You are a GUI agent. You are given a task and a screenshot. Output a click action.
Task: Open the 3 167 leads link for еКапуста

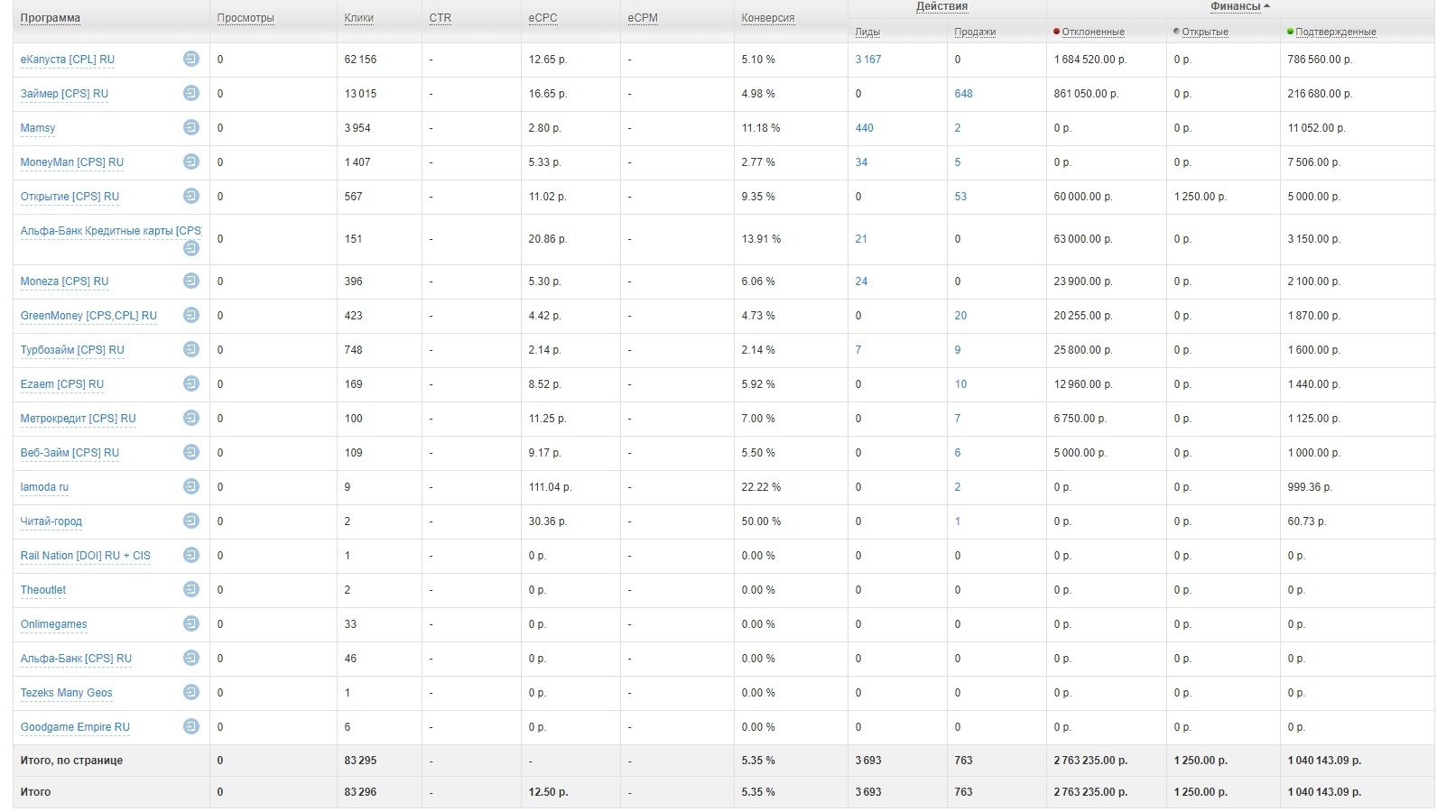tap(867, 60)
